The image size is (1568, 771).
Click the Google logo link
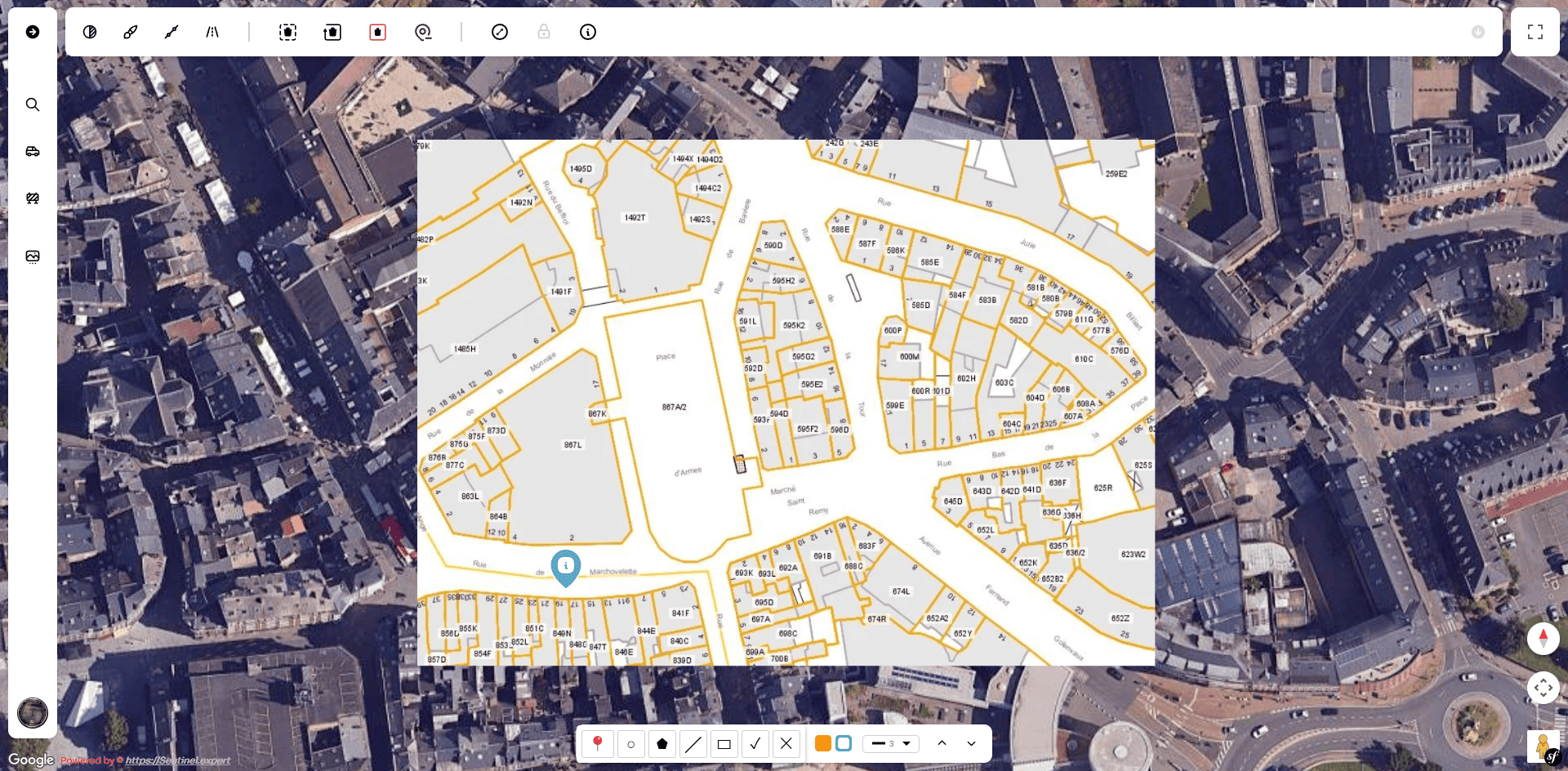[31, 760]
